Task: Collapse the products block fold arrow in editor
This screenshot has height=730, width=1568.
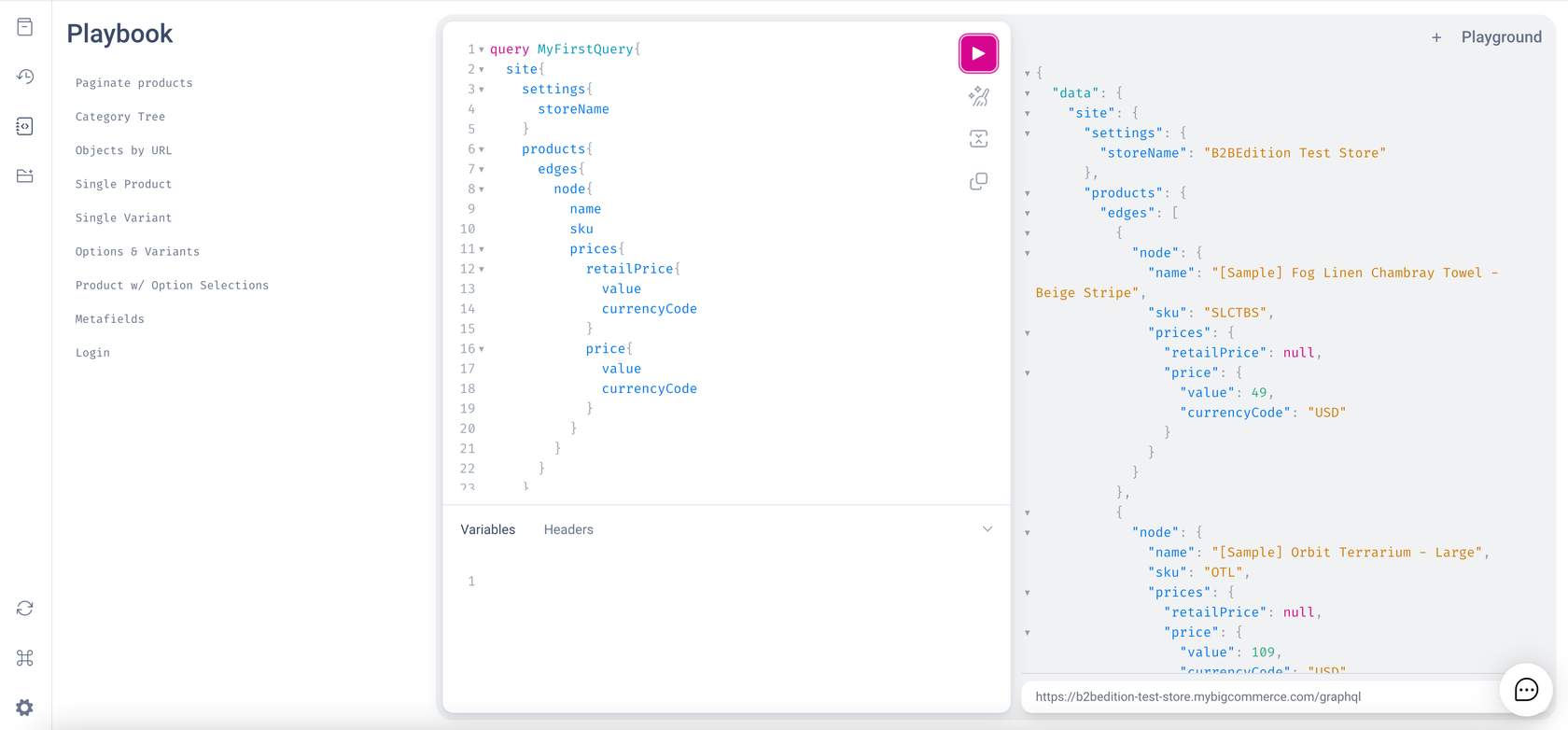Action: [x=482, y=149]
